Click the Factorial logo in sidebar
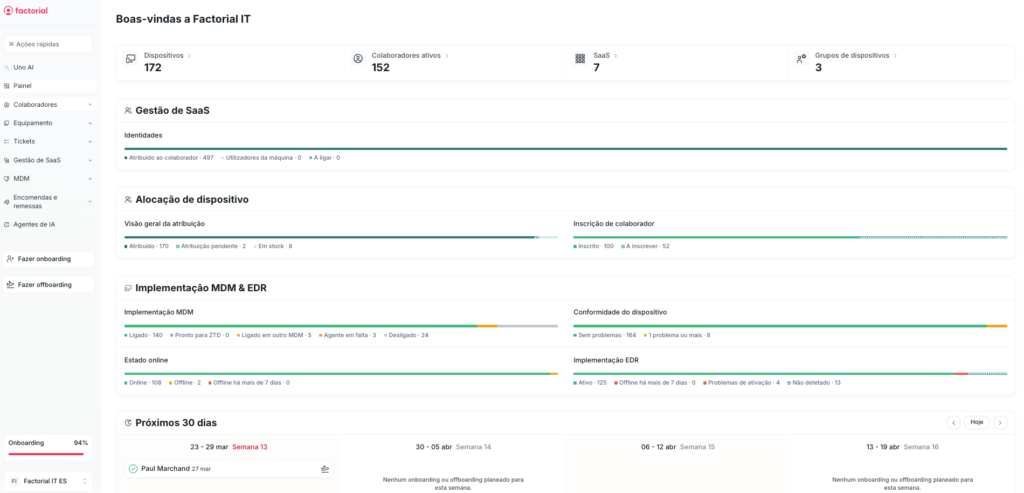Screen dimensions: 1024x493 click(x=26, y=11)
